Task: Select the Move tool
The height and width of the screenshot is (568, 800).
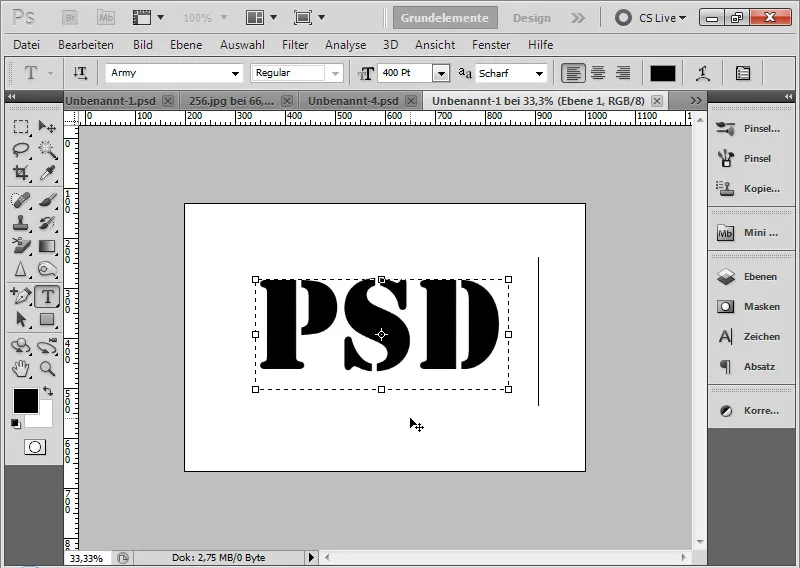Action: coord(47,127)
